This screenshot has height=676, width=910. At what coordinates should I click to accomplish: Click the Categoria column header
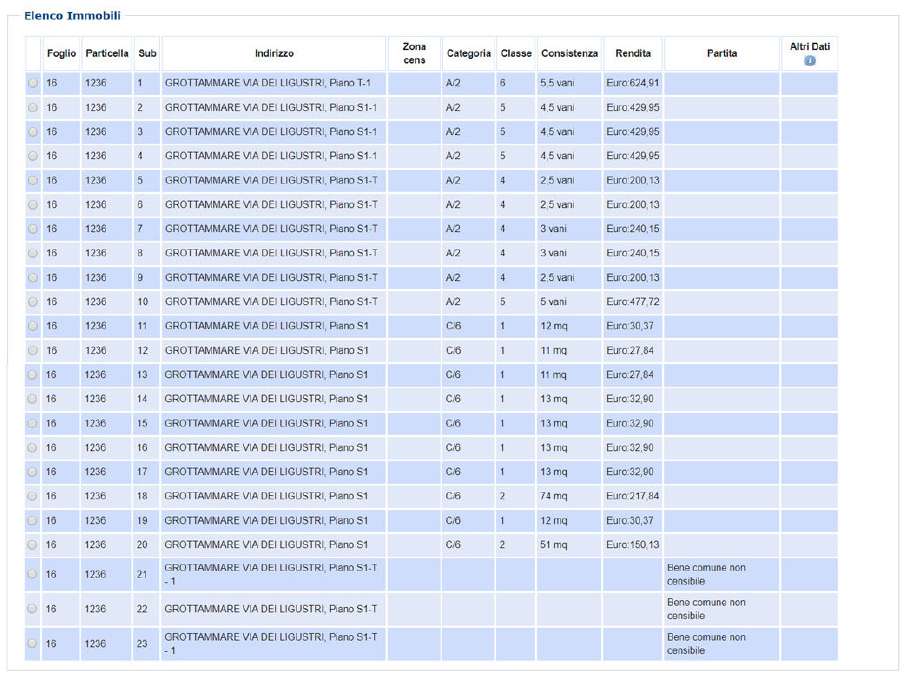pos(468,54)
